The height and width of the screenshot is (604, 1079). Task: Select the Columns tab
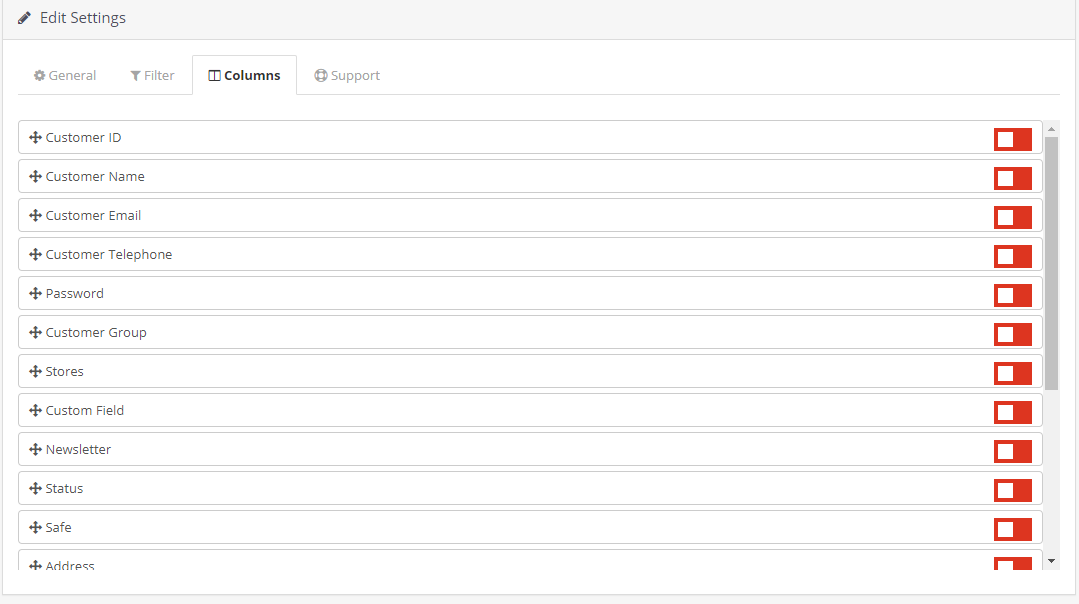click(x=244, y=76)
